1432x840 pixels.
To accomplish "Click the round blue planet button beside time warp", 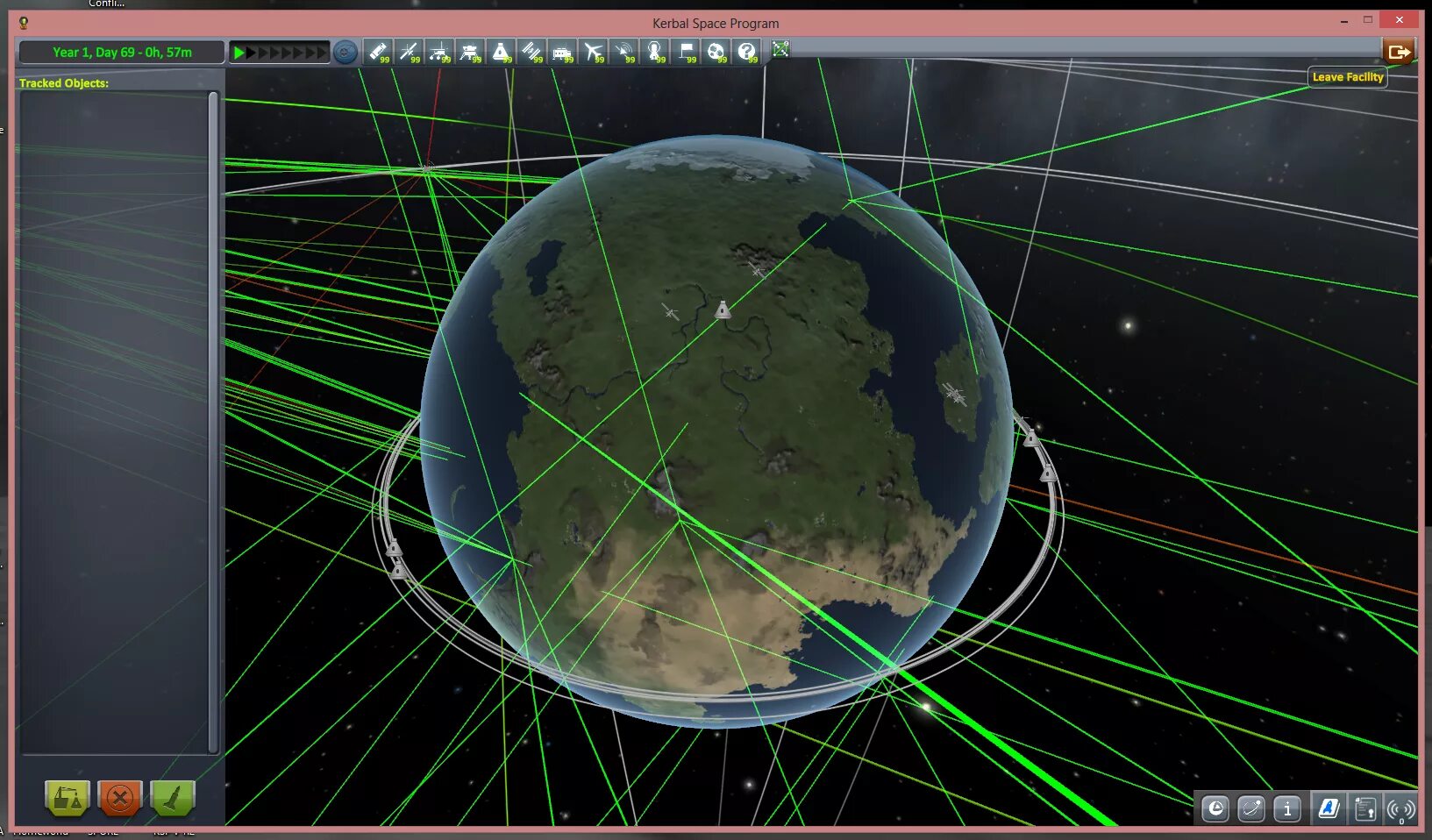I will 346,53.
